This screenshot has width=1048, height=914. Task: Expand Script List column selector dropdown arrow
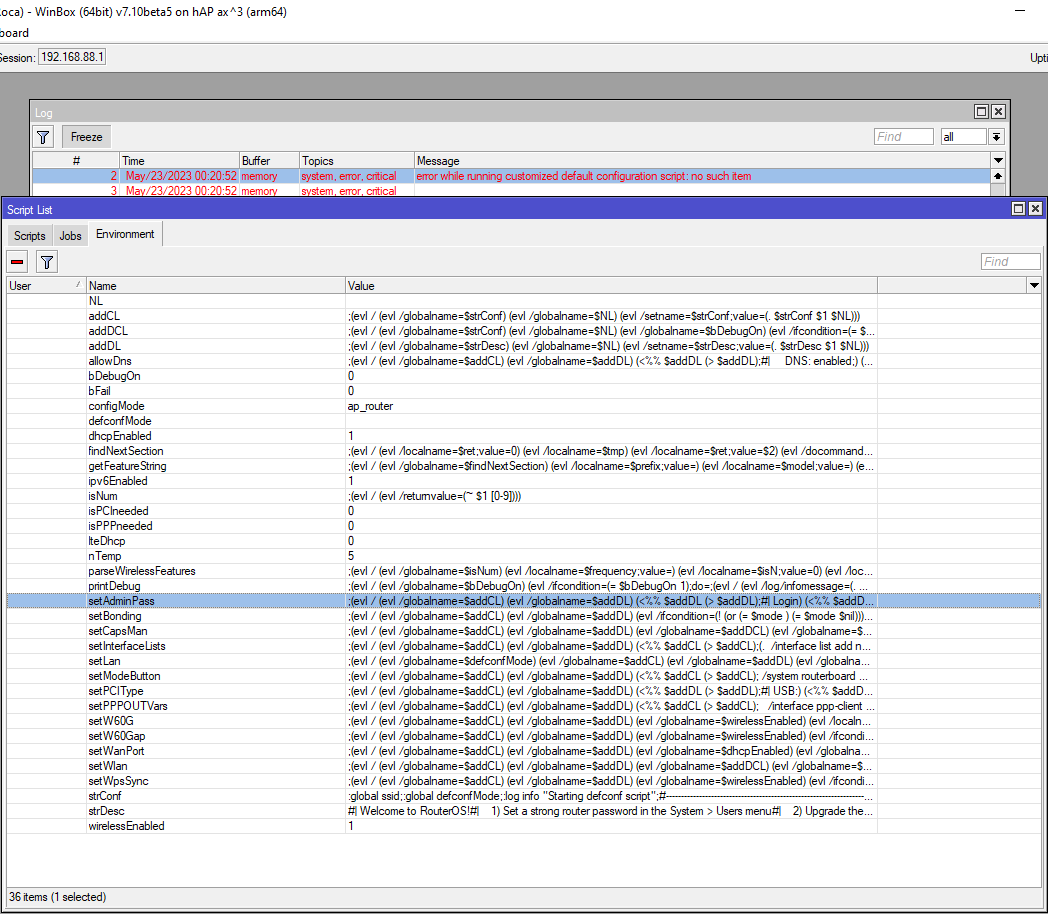coord(1034,285)
